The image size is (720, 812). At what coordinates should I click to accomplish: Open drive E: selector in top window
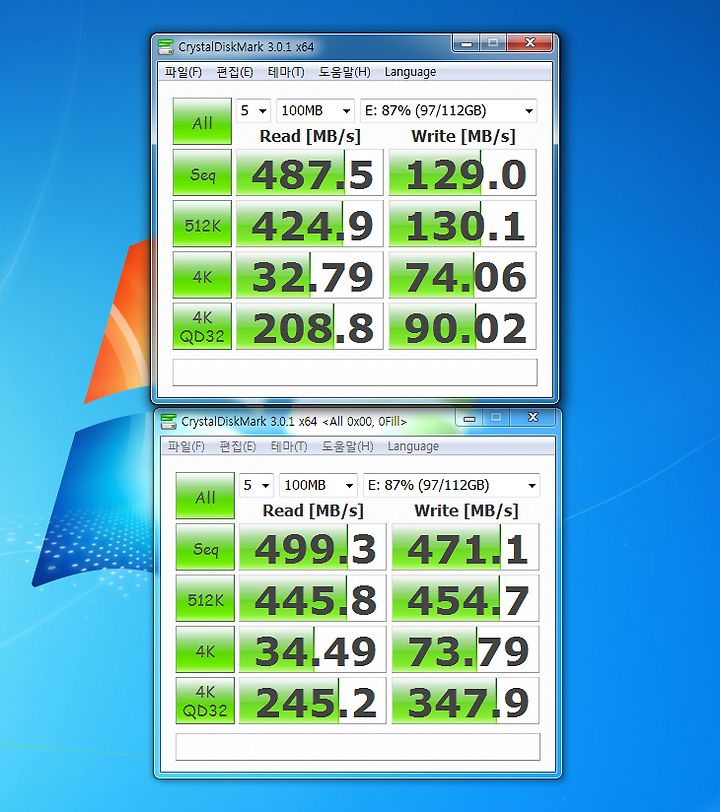click(449, 110)
